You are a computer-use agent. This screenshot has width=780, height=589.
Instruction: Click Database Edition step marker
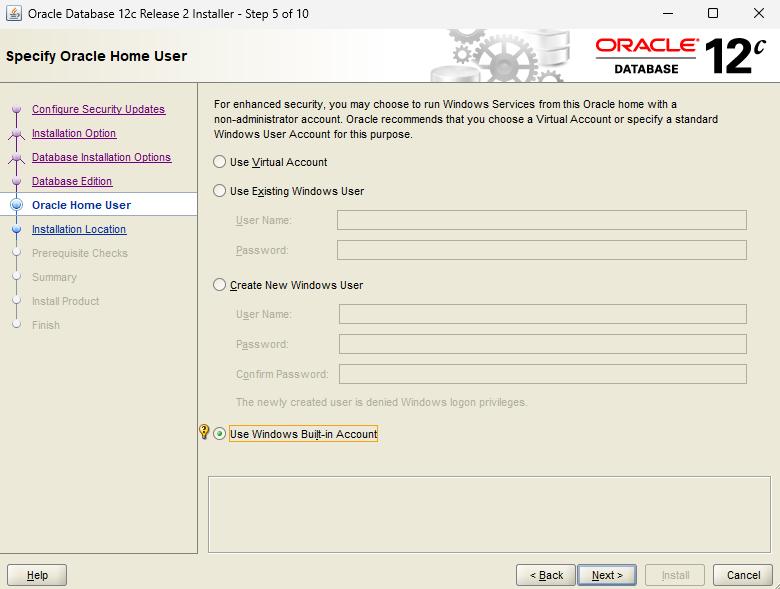[x=16, y=181]
